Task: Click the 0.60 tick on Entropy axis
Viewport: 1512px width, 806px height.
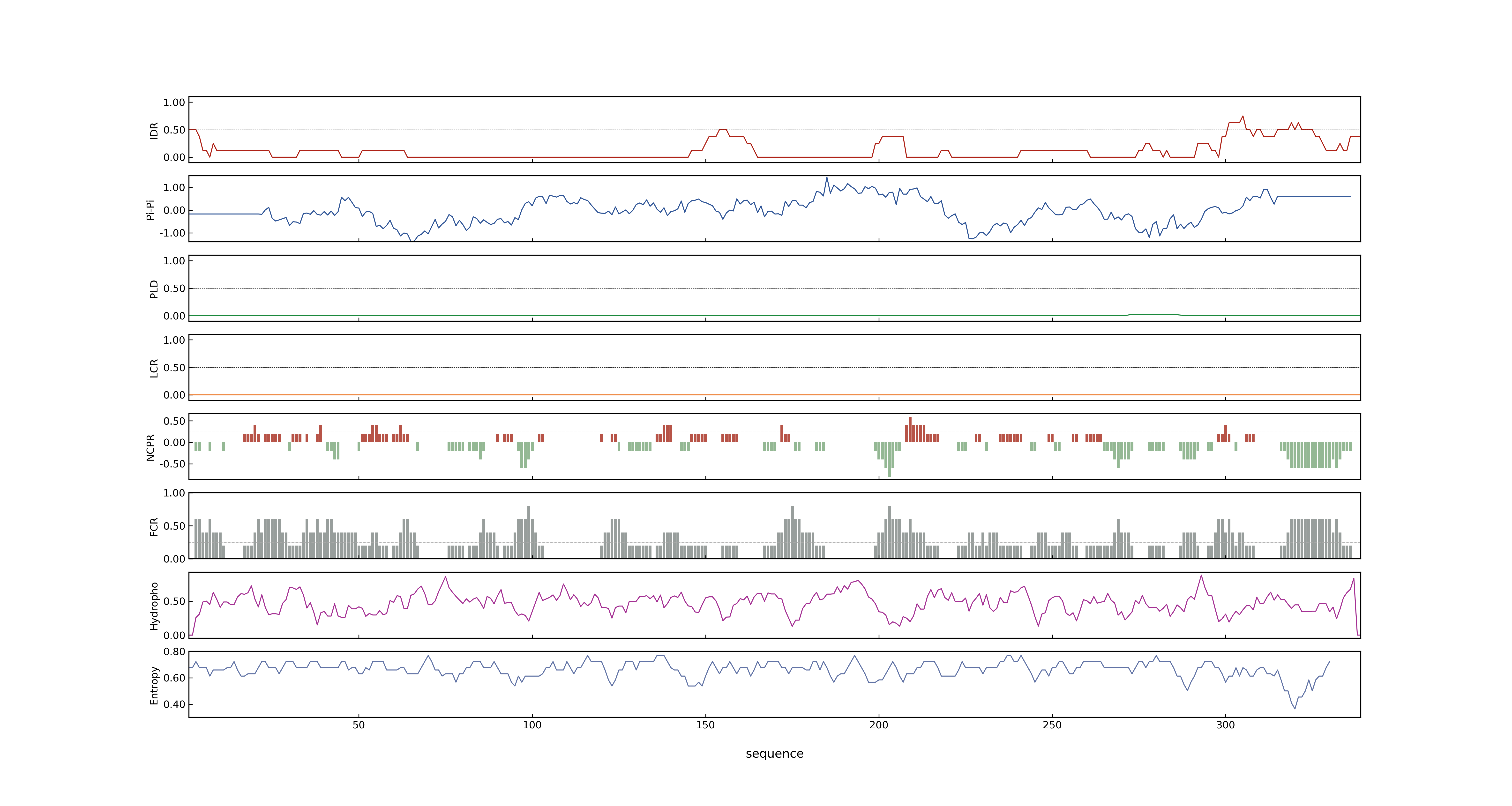Action: [174, 678]
